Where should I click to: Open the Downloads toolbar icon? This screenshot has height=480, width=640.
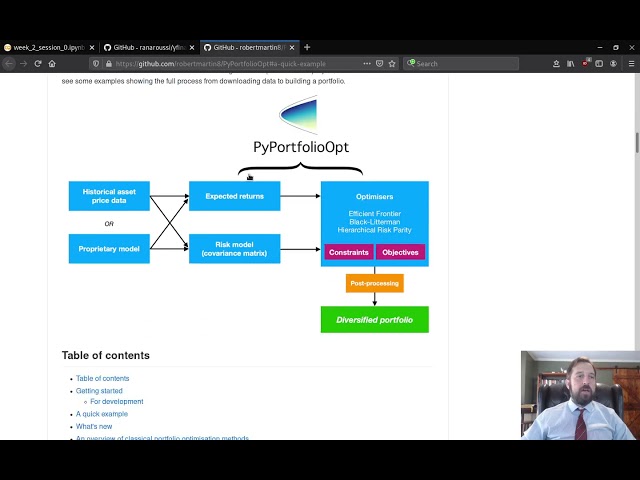556,64
